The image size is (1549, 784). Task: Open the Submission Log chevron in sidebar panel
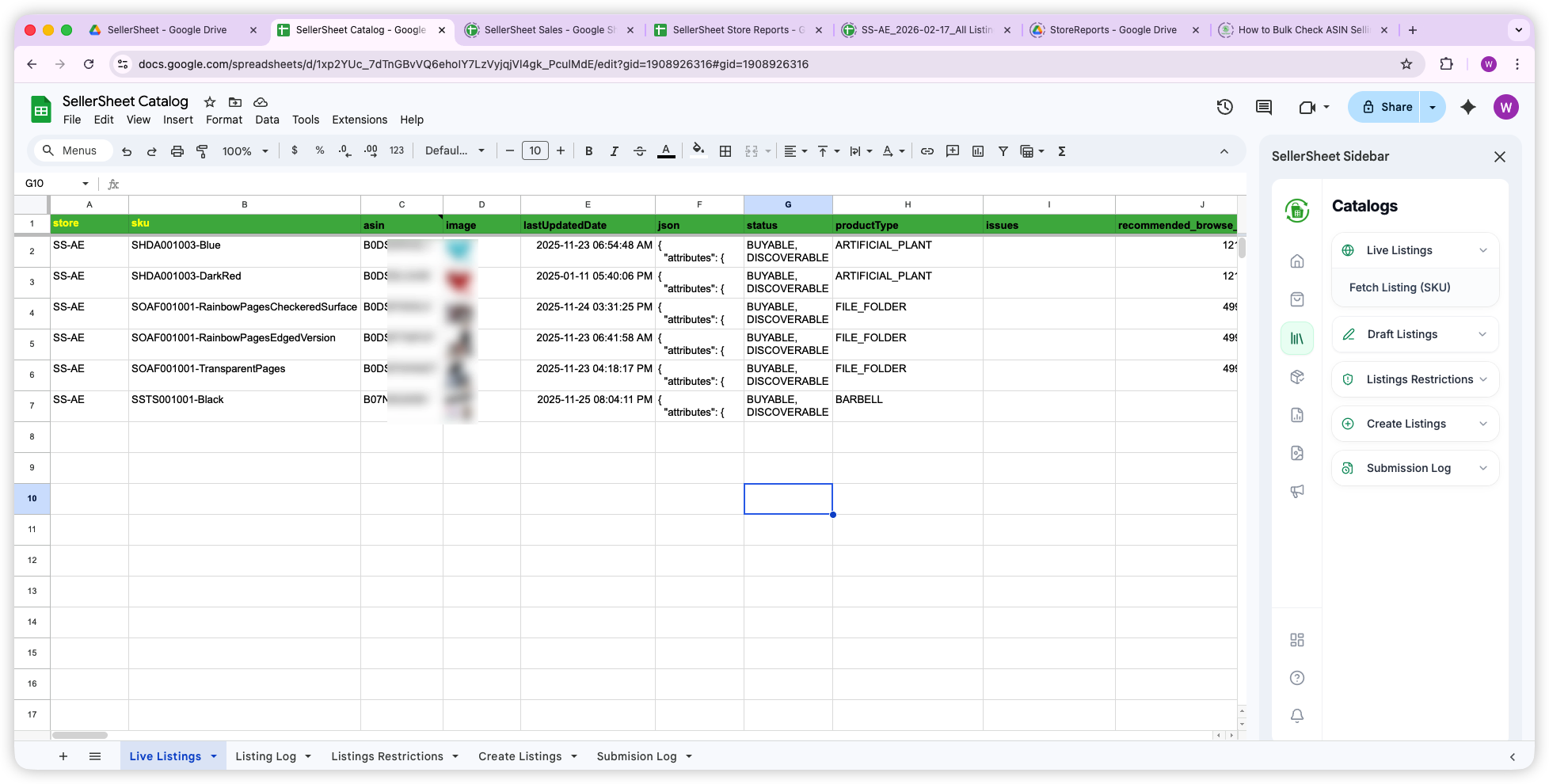point(1484,467)
